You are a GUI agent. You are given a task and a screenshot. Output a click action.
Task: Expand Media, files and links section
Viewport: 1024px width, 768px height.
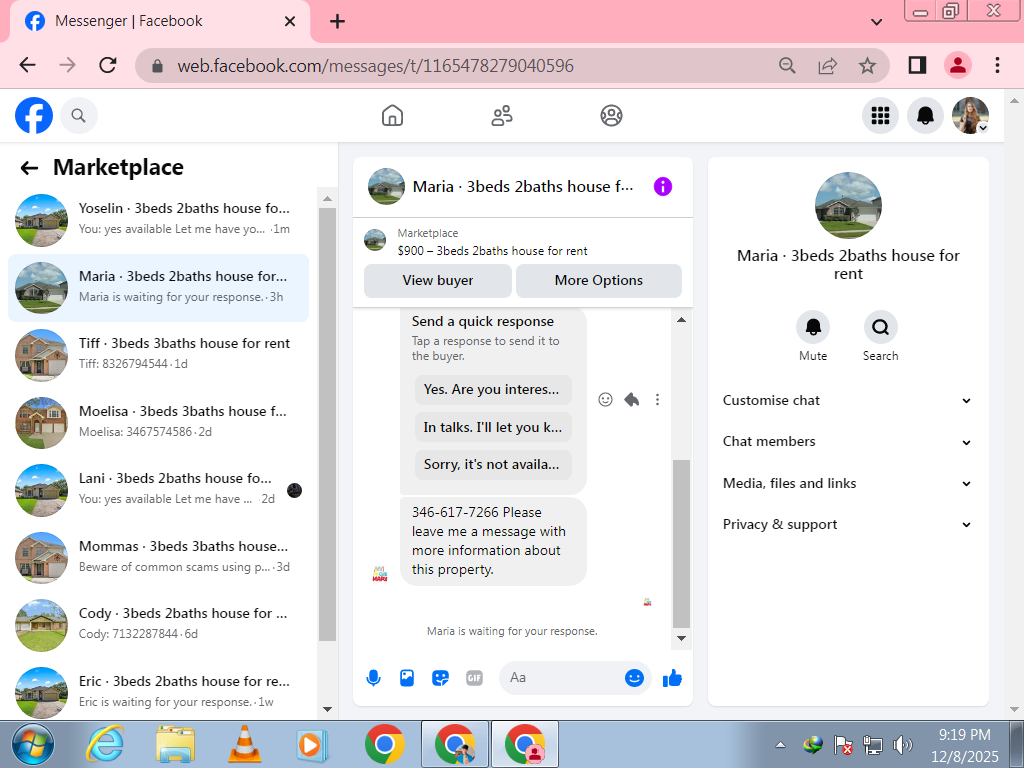point(847,483)
